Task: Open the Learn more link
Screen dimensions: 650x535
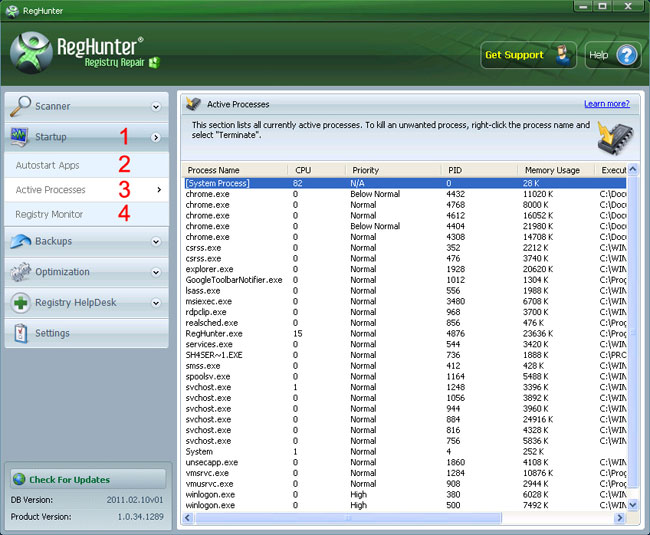Action: coord(606,104)
